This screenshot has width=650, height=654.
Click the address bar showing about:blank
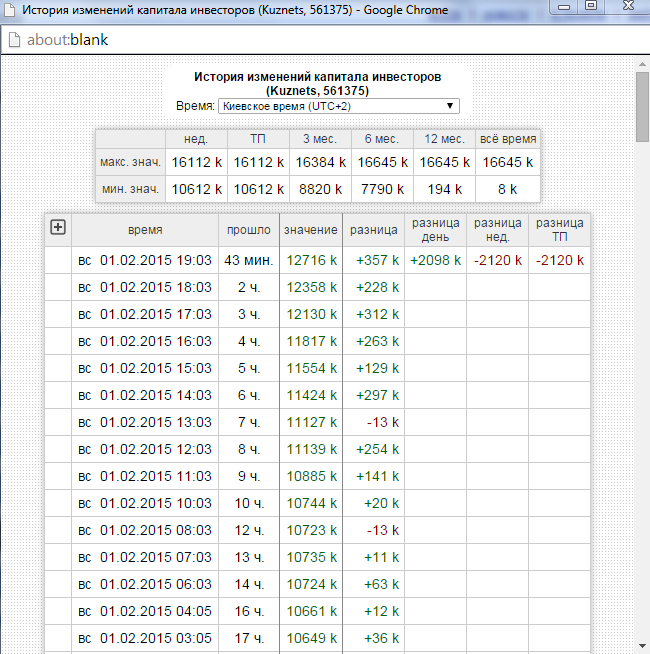300,40
